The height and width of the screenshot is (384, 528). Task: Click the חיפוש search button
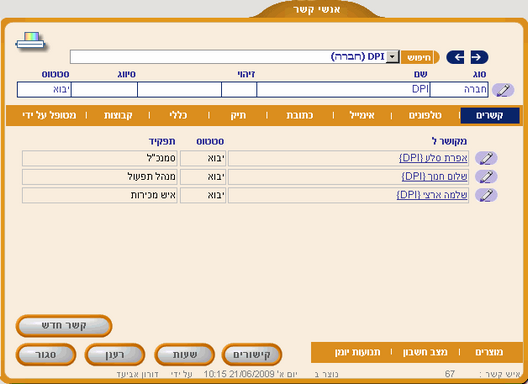point(420,57)
